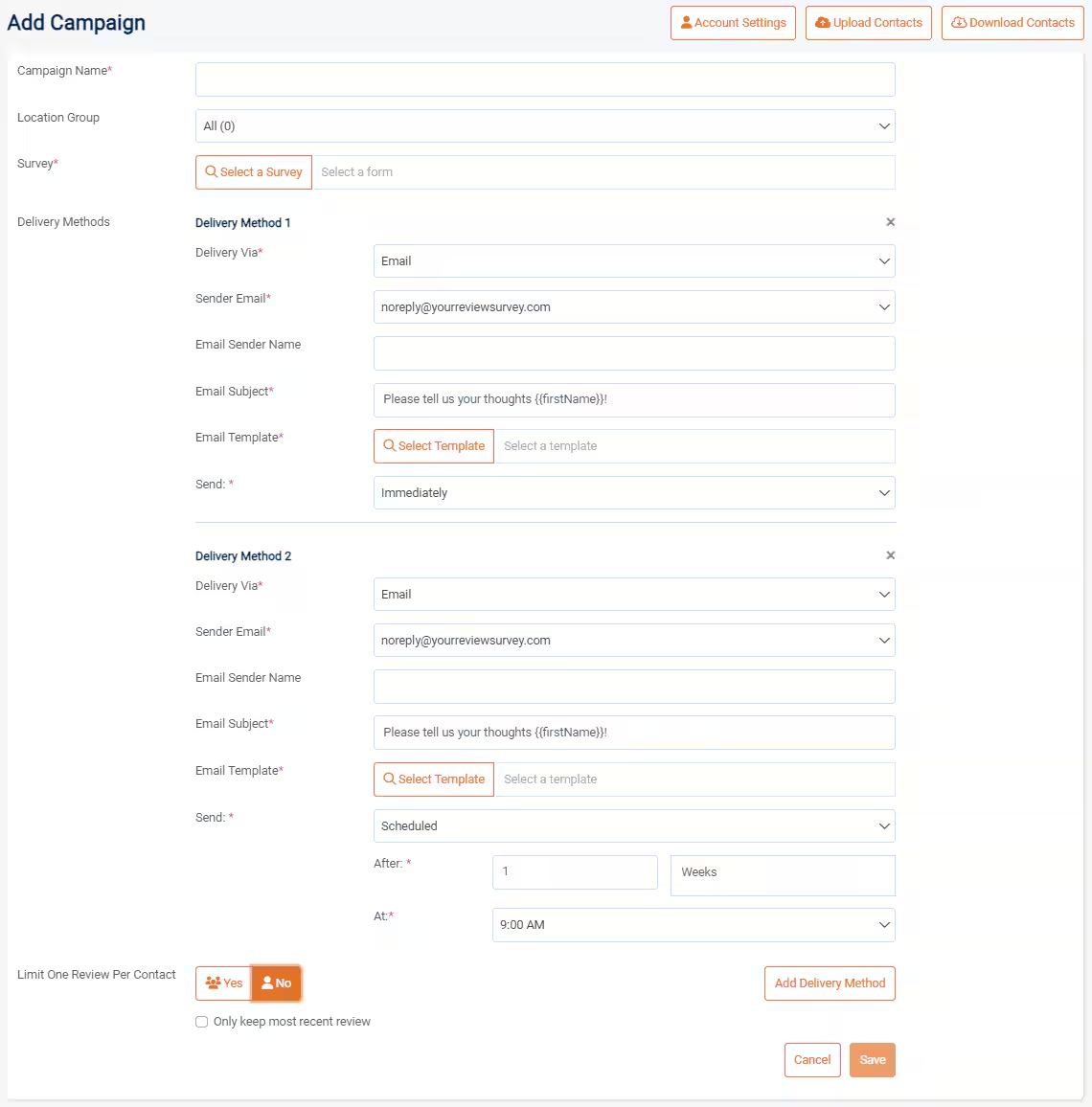Click the Select a Survey search button
1092x1107 pixels.
coord(254,172)
